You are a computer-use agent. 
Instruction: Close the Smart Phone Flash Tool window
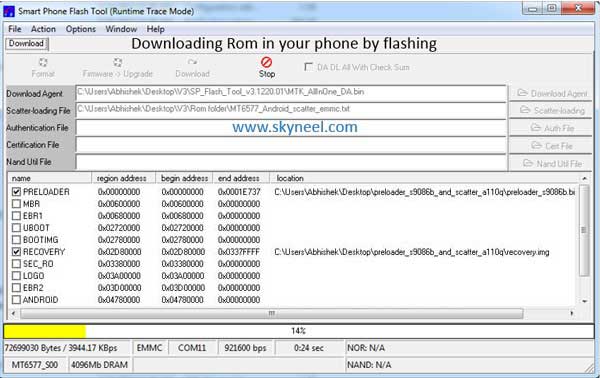coord(579,8)
